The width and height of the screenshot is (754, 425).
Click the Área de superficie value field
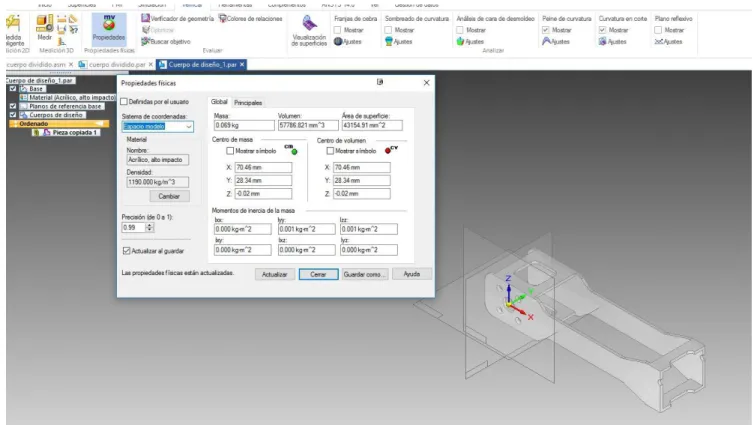[372, 125]
